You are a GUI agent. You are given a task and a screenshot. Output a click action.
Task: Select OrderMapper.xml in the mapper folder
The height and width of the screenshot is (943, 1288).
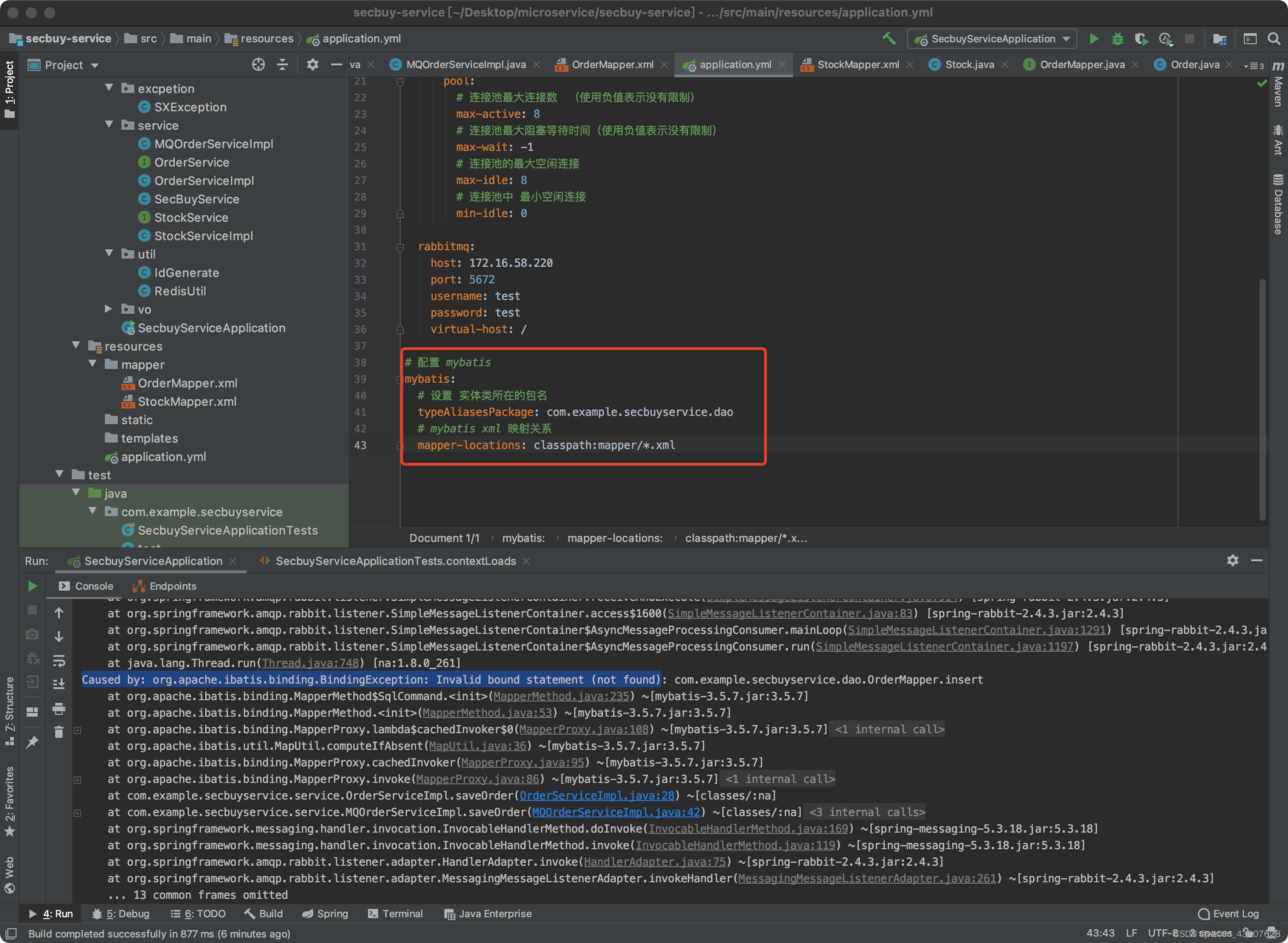187,383
